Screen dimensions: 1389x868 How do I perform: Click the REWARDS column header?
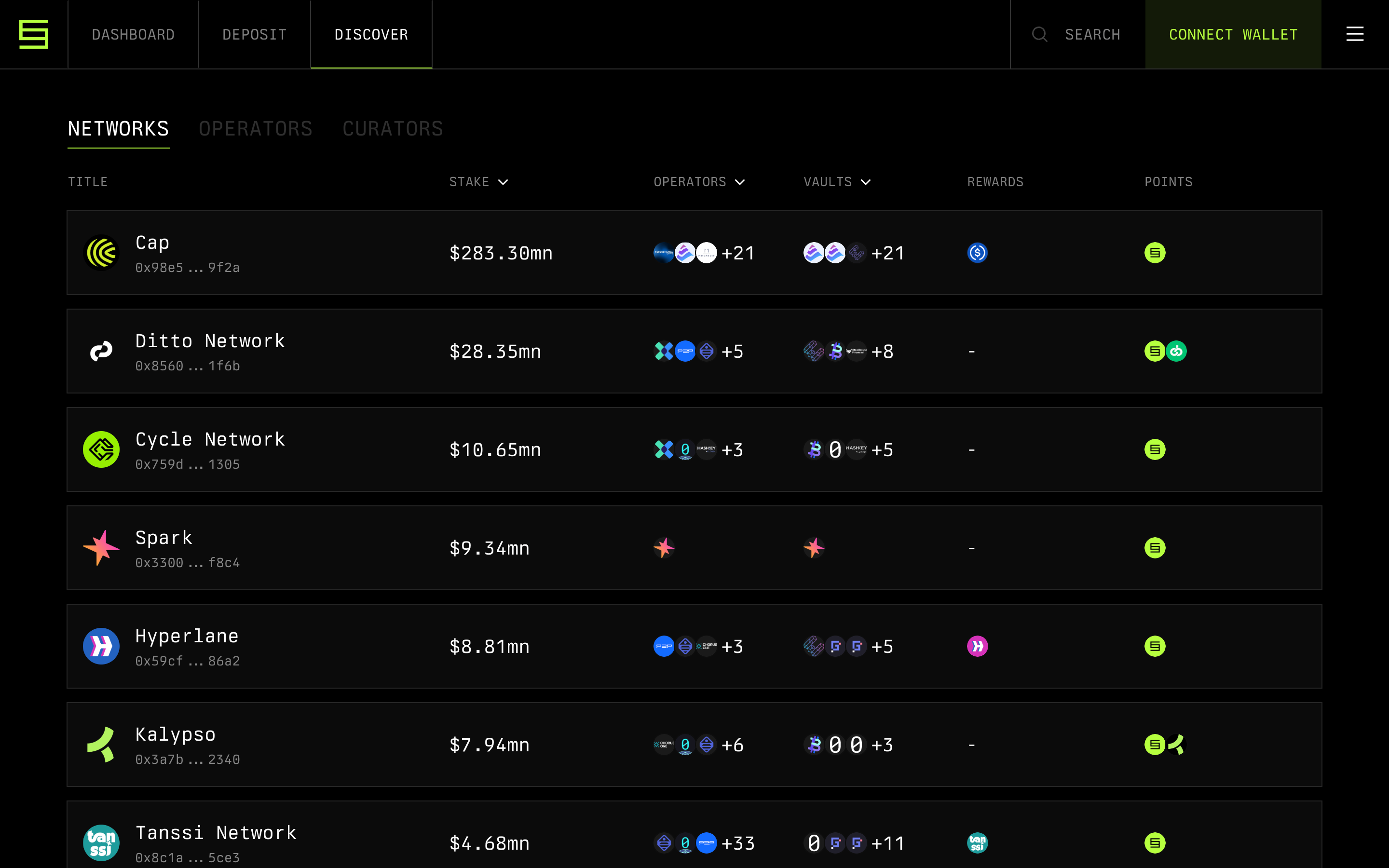click(995, 182)
